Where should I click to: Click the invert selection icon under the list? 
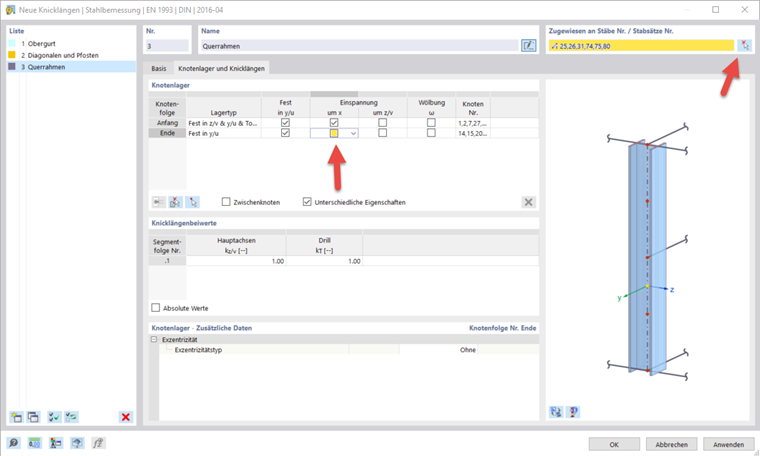[71, 417]
